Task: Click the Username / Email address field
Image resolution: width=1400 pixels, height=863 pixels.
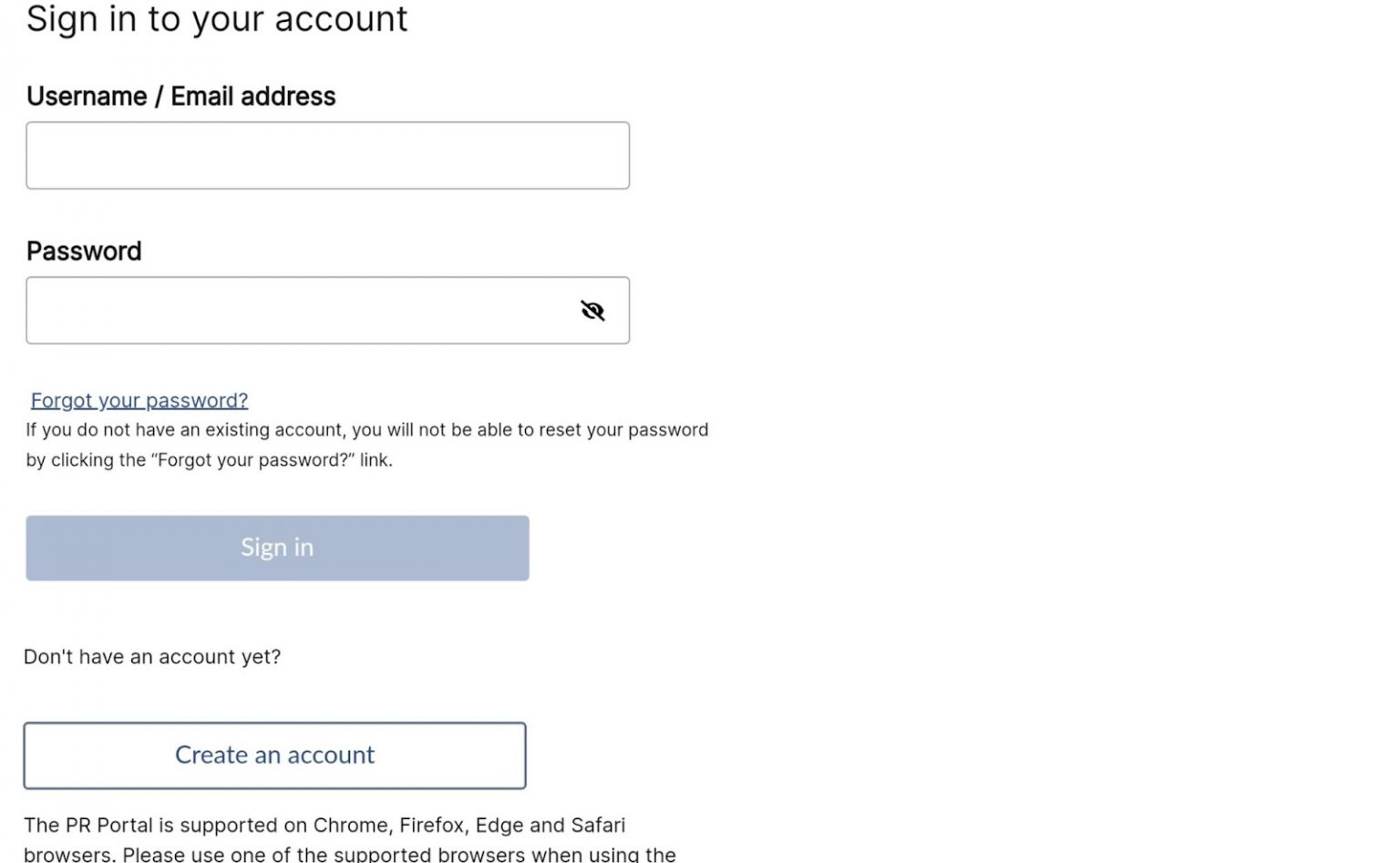Action: [x=327, y=156]
